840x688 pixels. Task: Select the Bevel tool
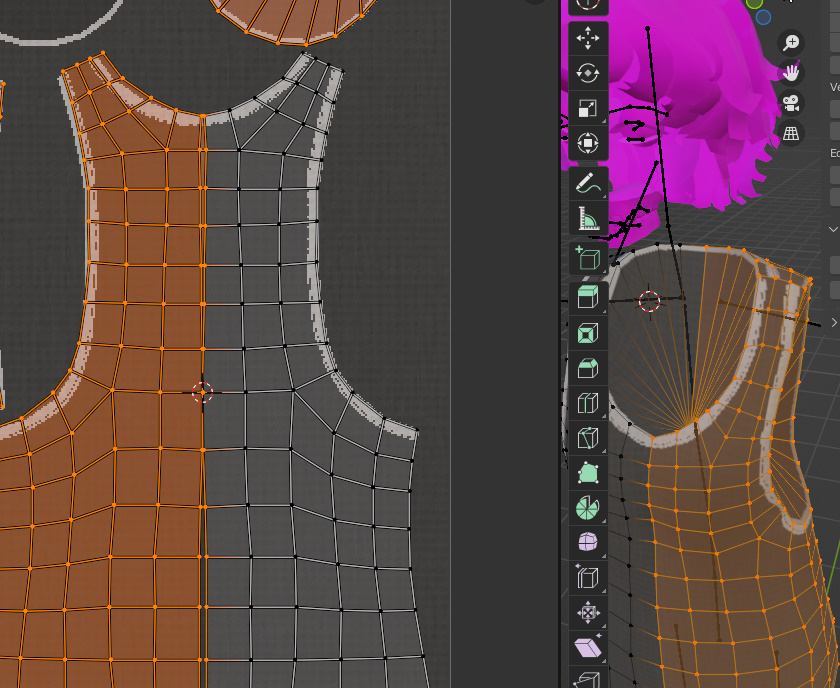point(588,369)
